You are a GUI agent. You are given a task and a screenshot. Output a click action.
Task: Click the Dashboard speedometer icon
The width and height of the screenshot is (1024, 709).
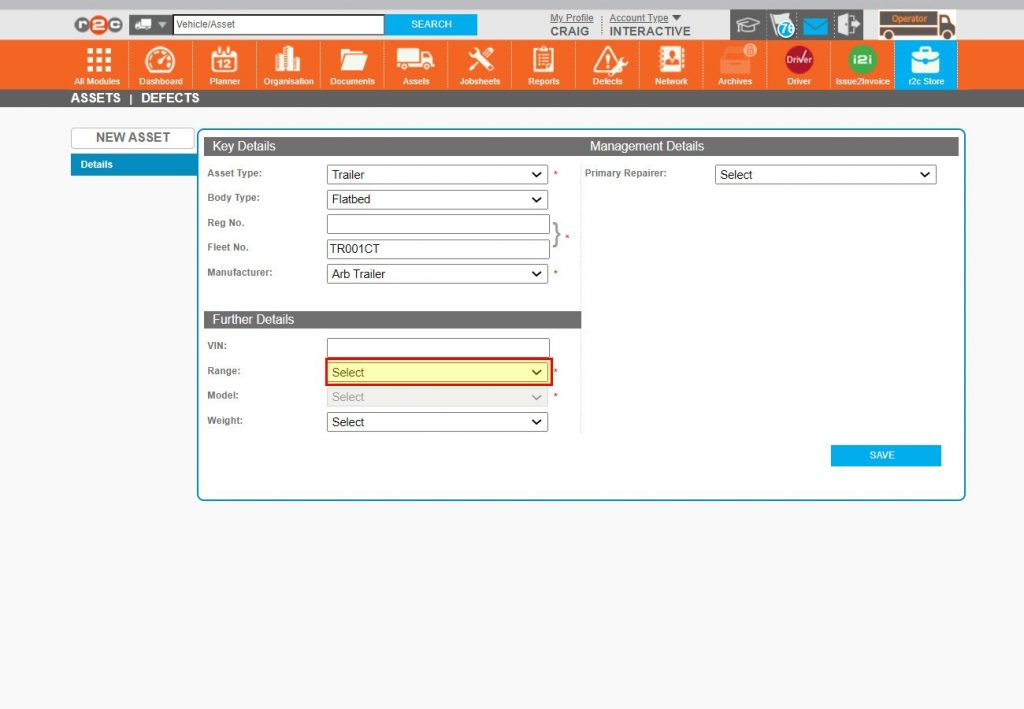tap(160, 58)
